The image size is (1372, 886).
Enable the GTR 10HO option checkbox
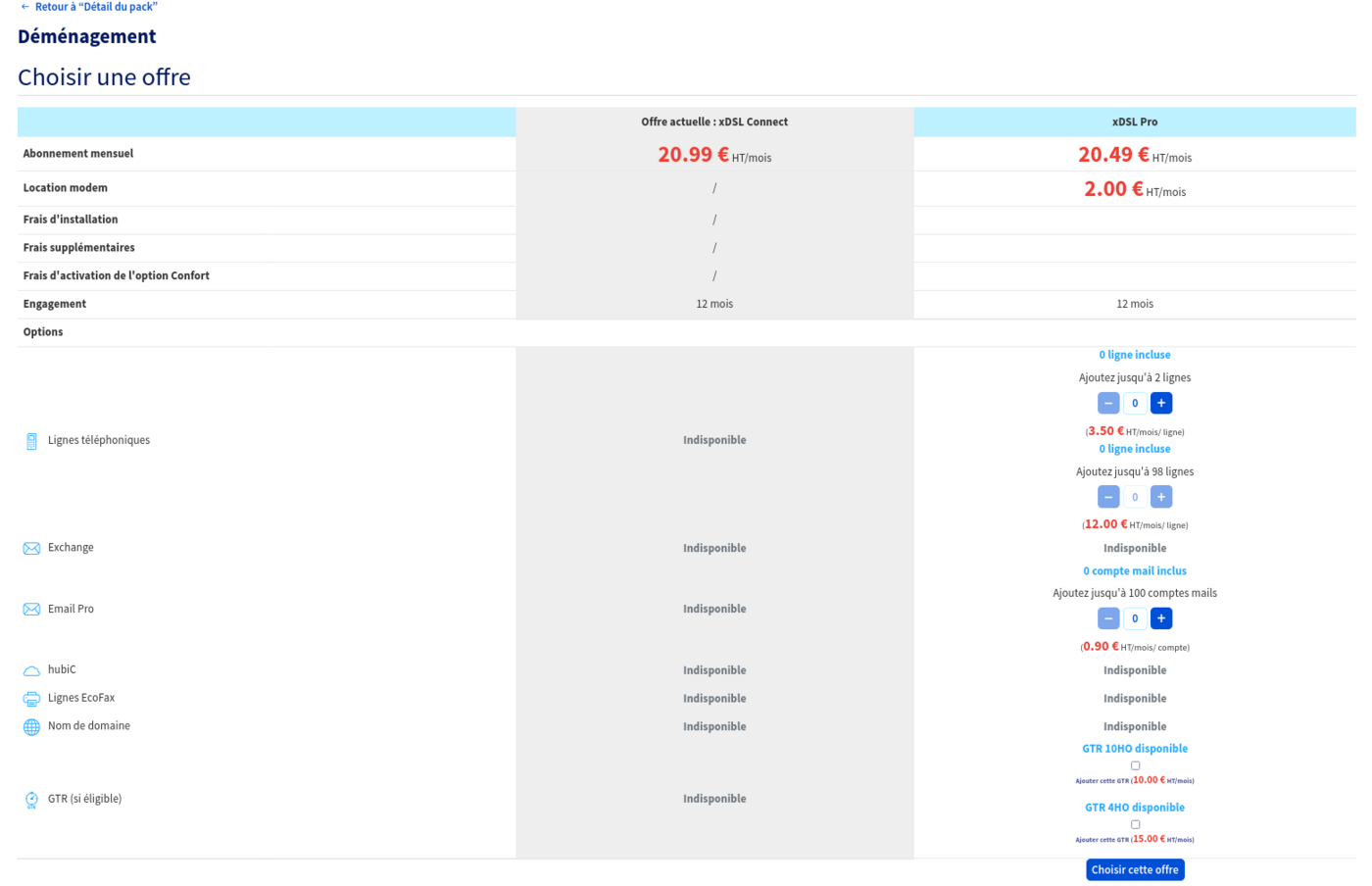click(x=1135, y=765)
